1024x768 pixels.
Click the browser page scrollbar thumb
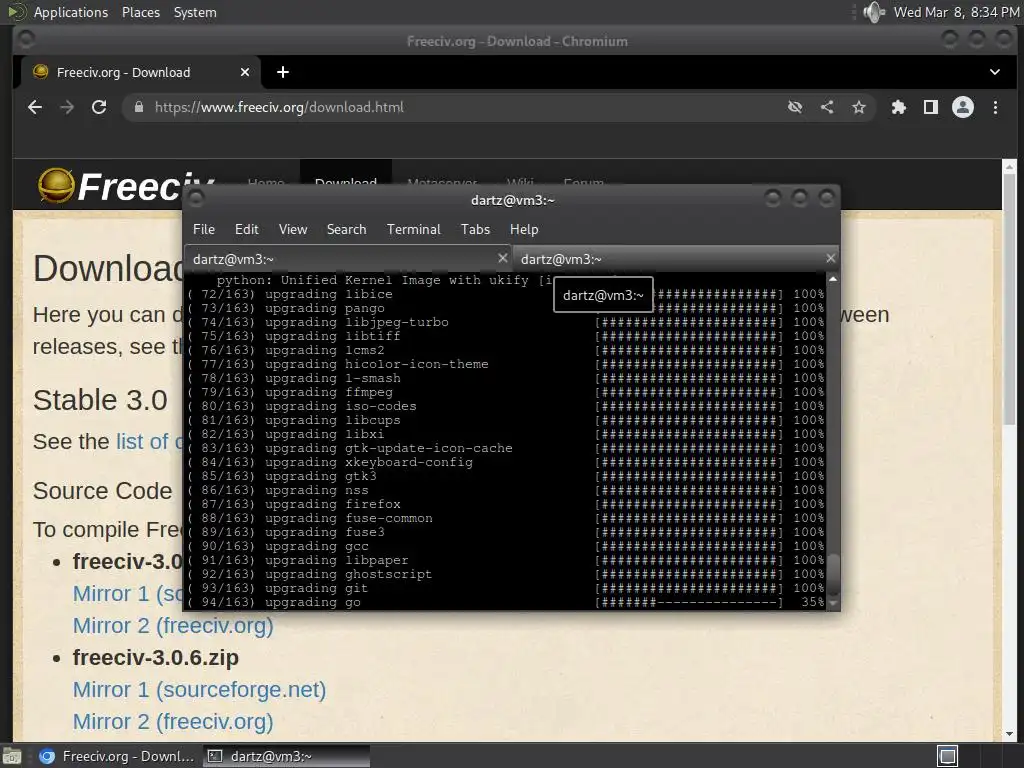pyautogui.click(x=1009, y=297)
